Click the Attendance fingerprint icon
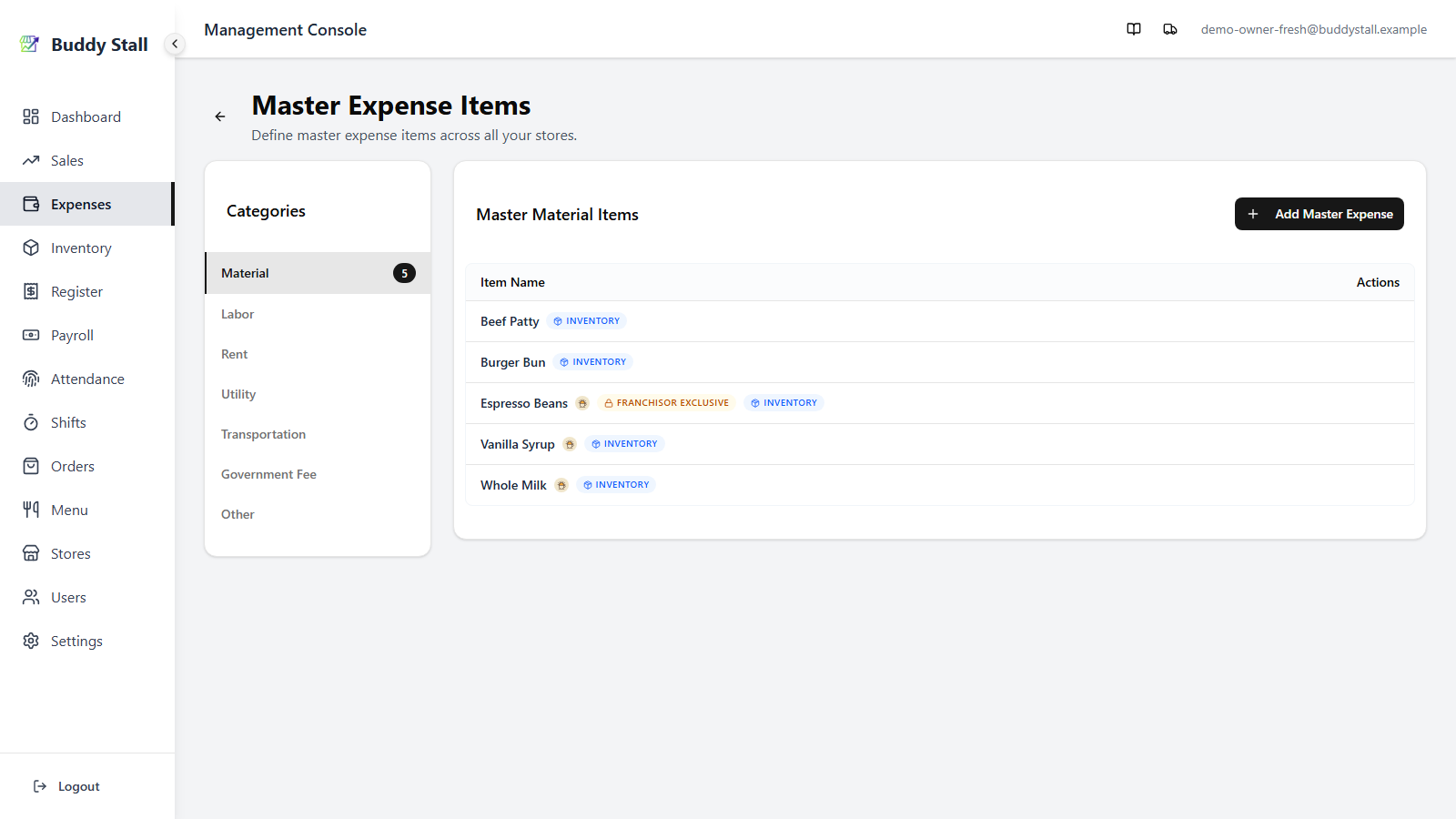The width and height of the screenshot is (1456, 819). pyautogui.click(x=31, y=379)
